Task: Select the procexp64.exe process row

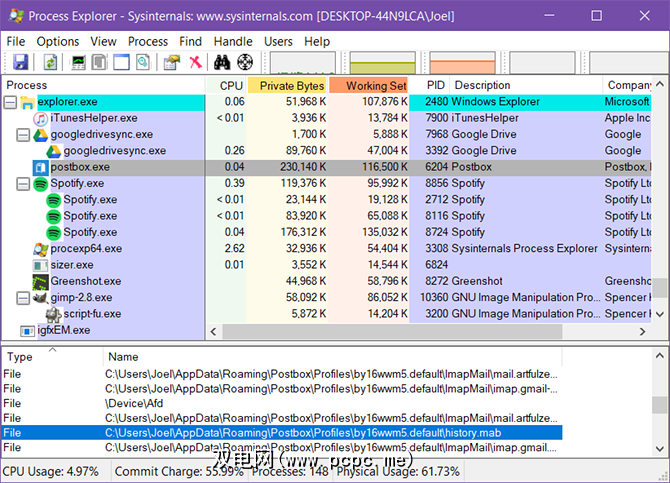Action: click(x=326, y=249)
